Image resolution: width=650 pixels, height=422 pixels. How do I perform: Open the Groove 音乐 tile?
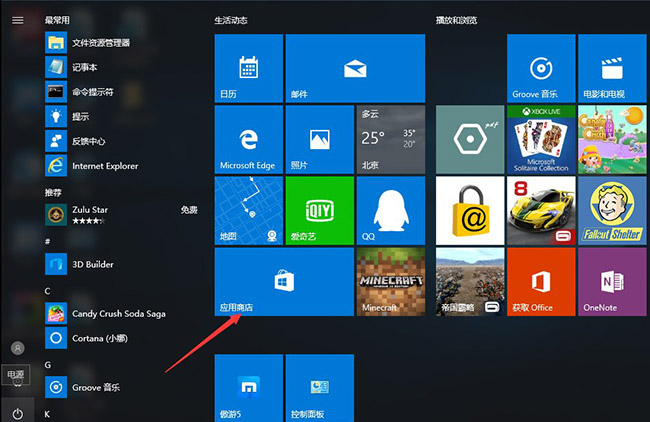(x=541, y=68)
